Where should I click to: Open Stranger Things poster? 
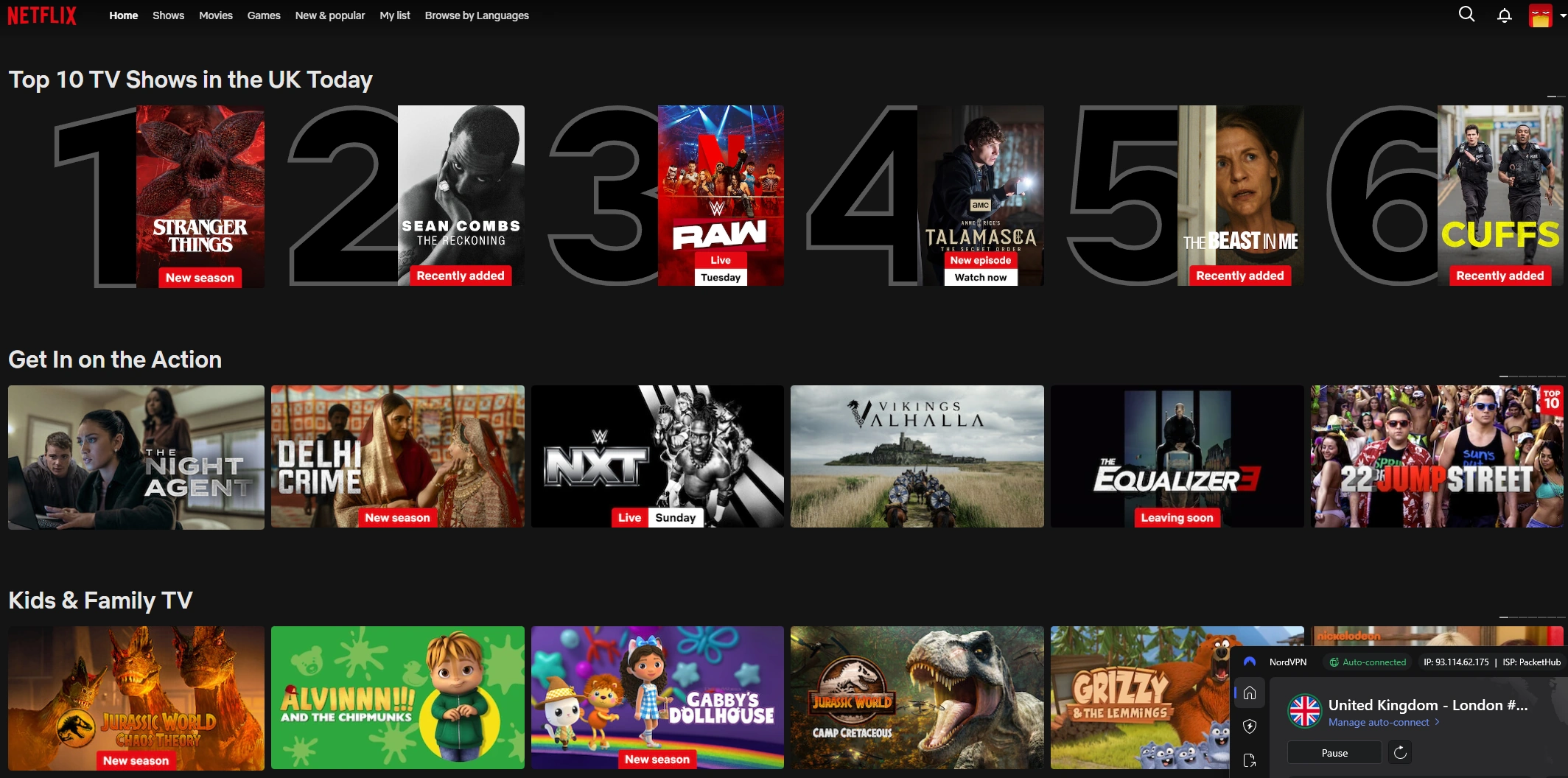pos(200,196)
